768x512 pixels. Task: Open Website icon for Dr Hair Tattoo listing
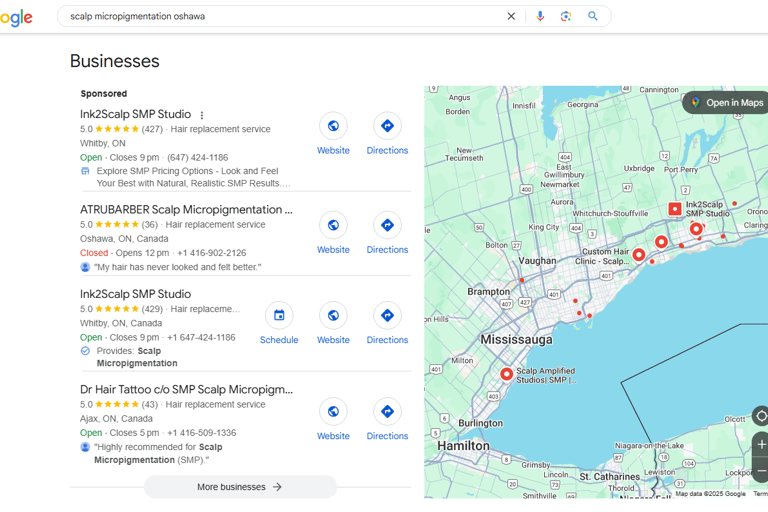(333, 411)
